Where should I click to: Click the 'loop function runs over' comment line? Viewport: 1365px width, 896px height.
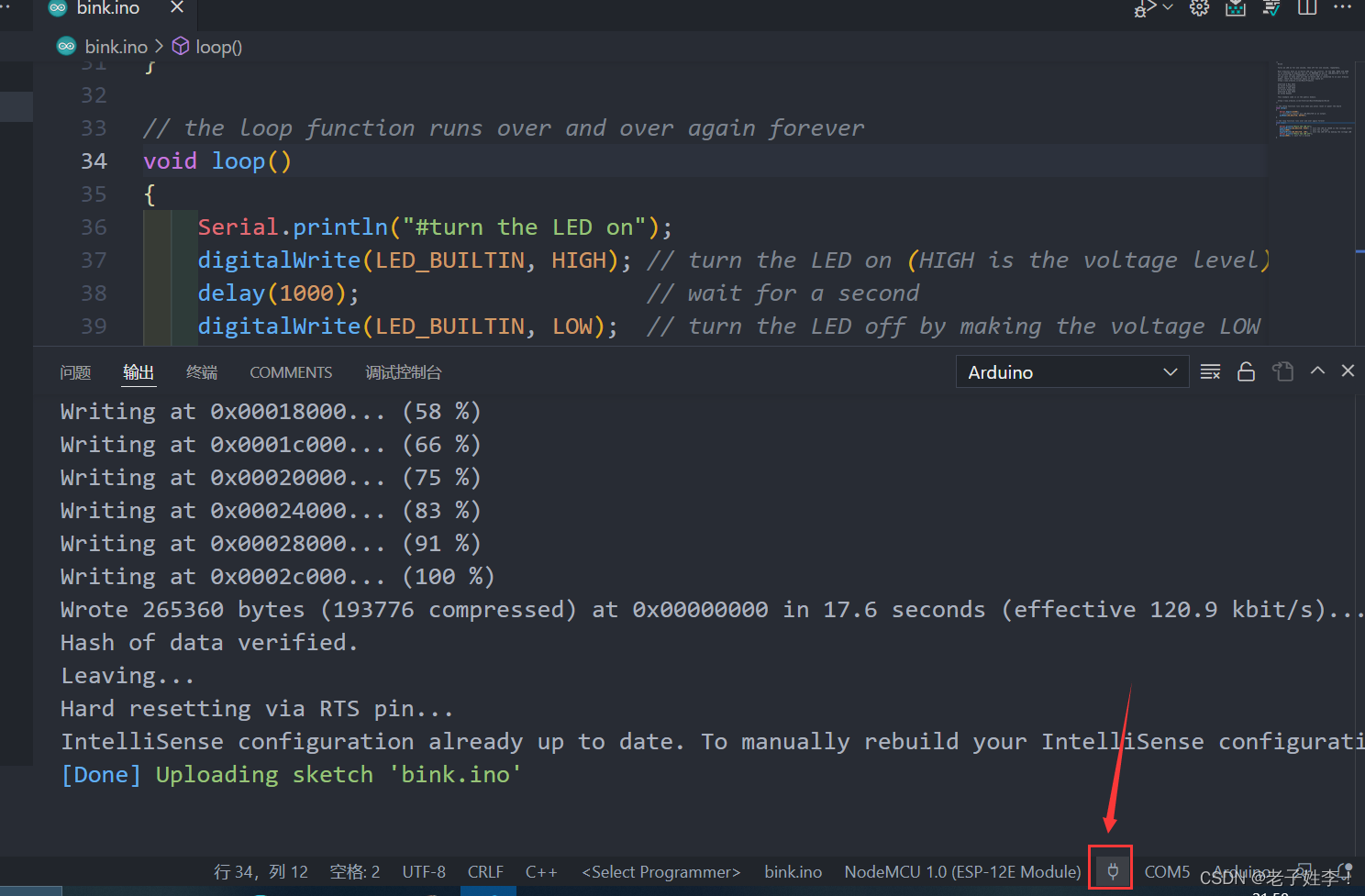pyautogui.click(x=504, y=128)
